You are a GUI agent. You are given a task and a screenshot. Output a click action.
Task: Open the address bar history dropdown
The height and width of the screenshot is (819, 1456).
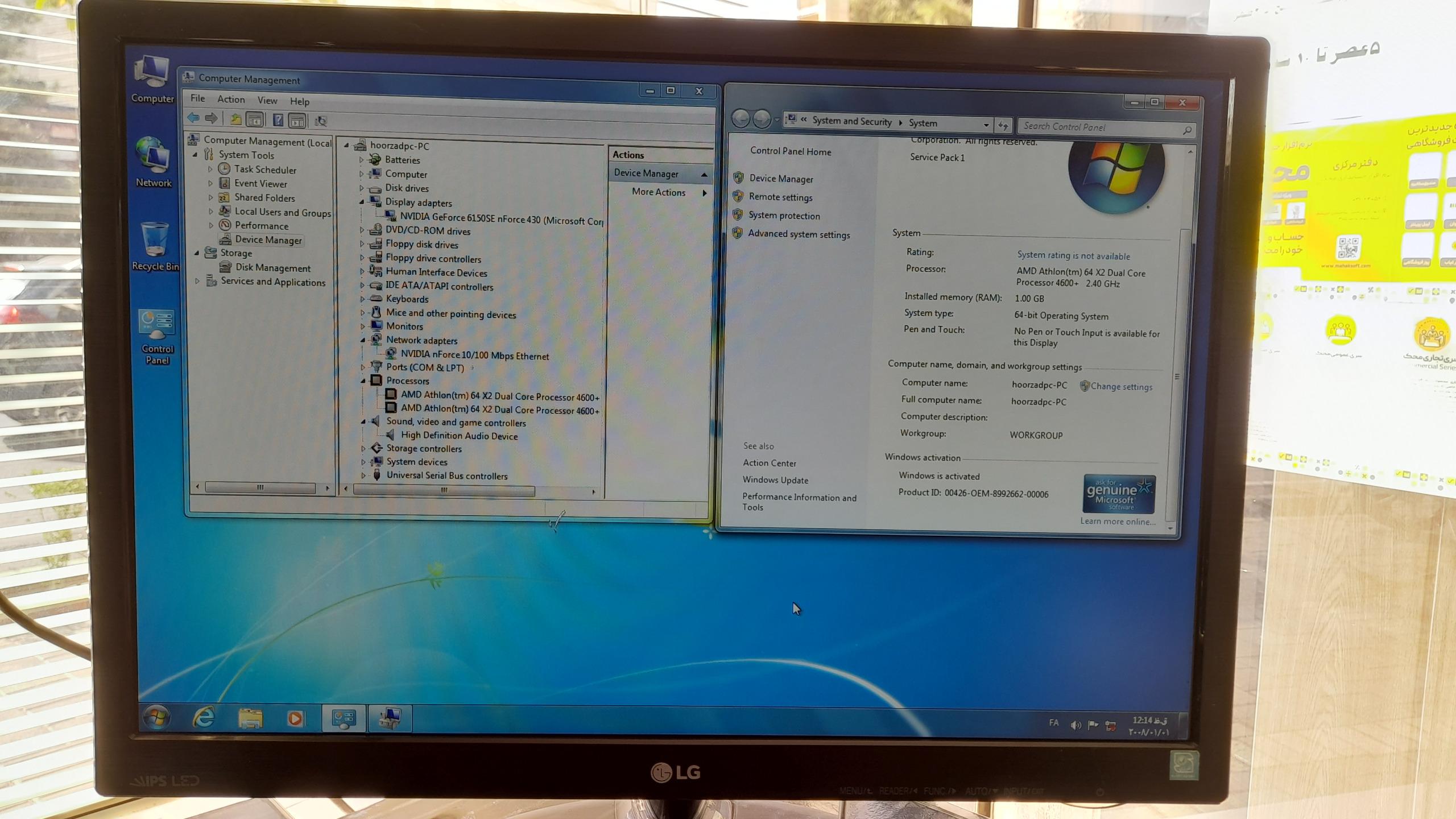(x=986, y=125)
